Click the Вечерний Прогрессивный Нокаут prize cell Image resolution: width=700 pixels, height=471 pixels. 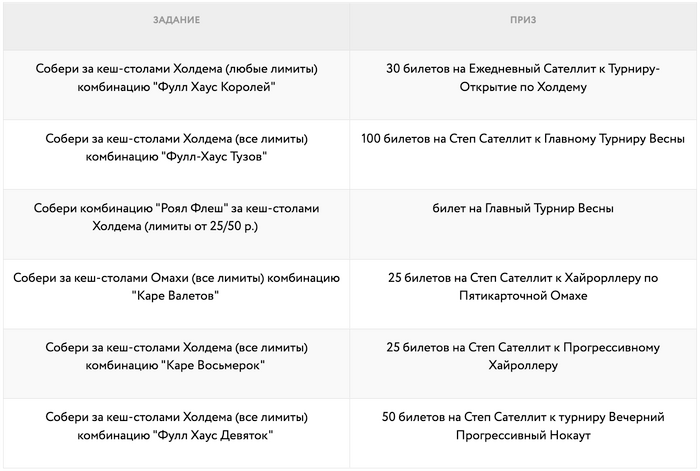pyautogui.click(x=524, y=427)
